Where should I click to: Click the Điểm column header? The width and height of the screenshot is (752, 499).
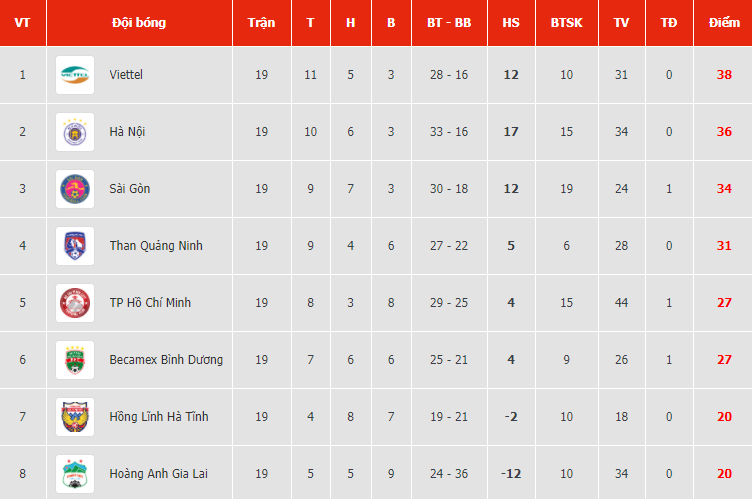click(724, 23)
